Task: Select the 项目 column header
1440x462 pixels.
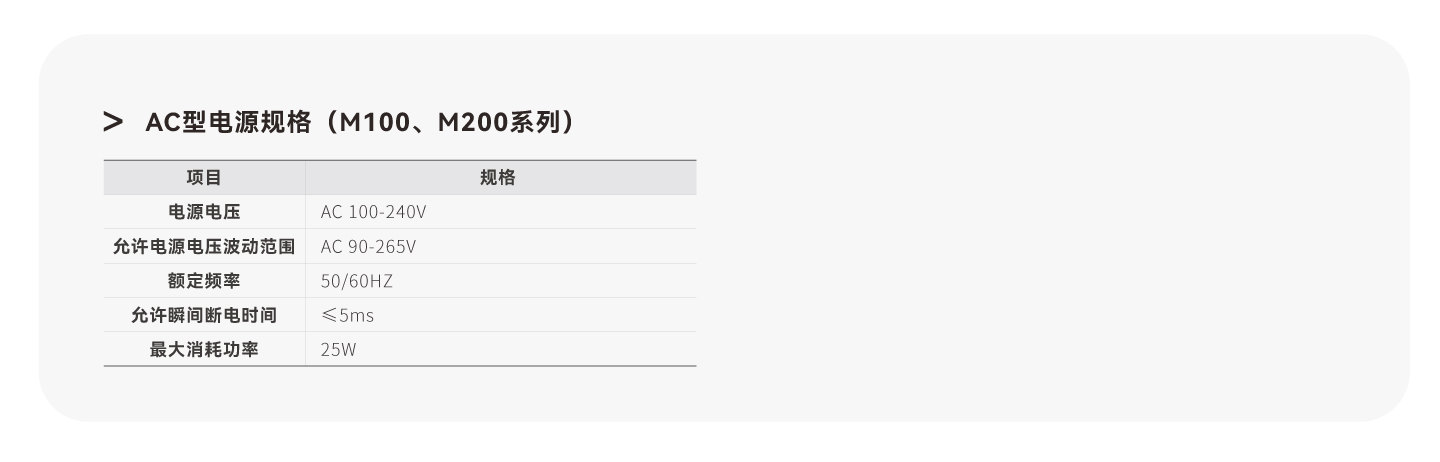Action: point(204,178)
